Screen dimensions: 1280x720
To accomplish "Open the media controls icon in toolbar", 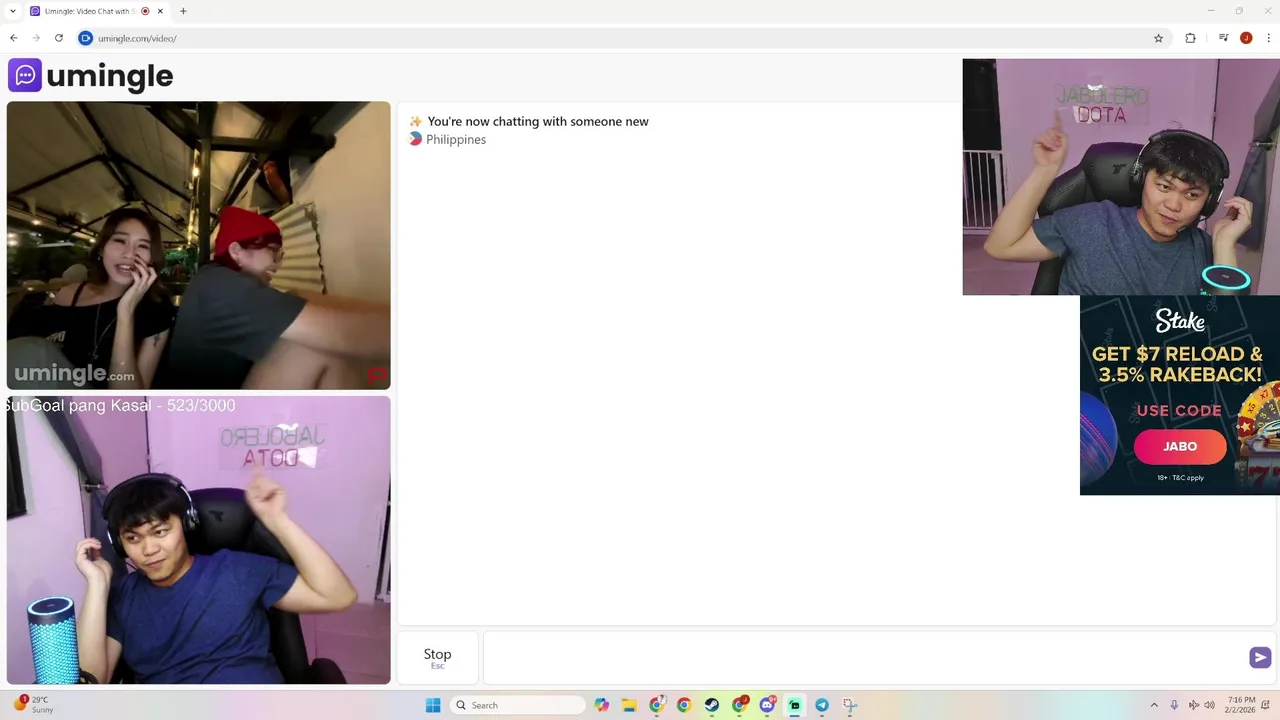I will tap(1223, 38).
